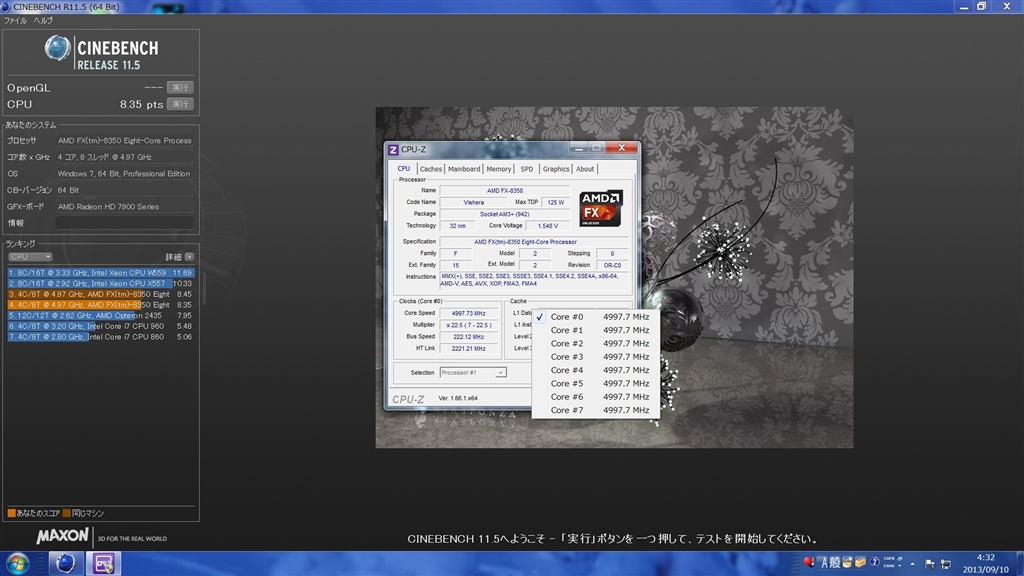Click the AMD FX Unlocked logo in CPU-Z
The image size is (1024, 576).
point(600,208)
